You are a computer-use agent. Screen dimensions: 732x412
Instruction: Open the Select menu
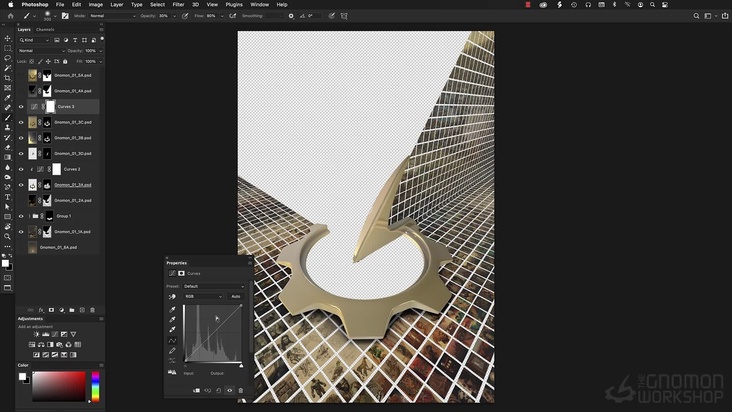(157, 4)
